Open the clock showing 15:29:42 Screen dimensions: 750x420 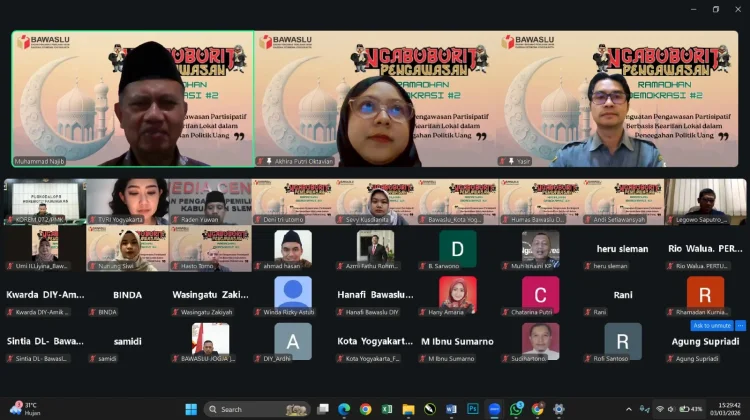coord(726,409)
